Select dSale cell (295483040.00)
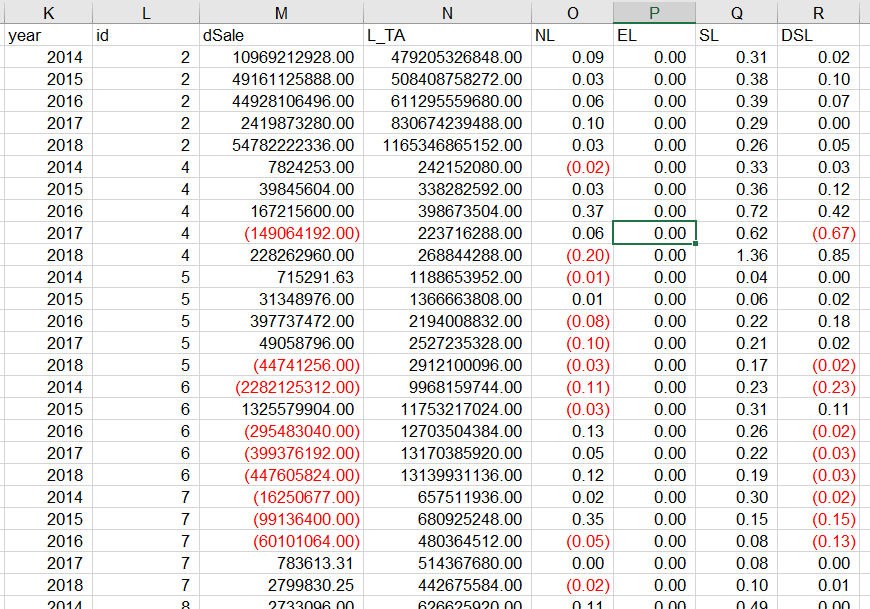 281,431
